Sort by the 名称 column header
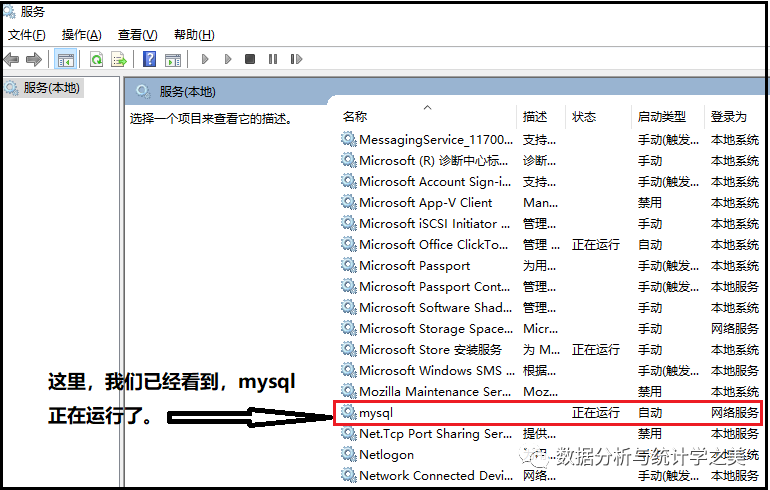770x490 pixels. 355,116
